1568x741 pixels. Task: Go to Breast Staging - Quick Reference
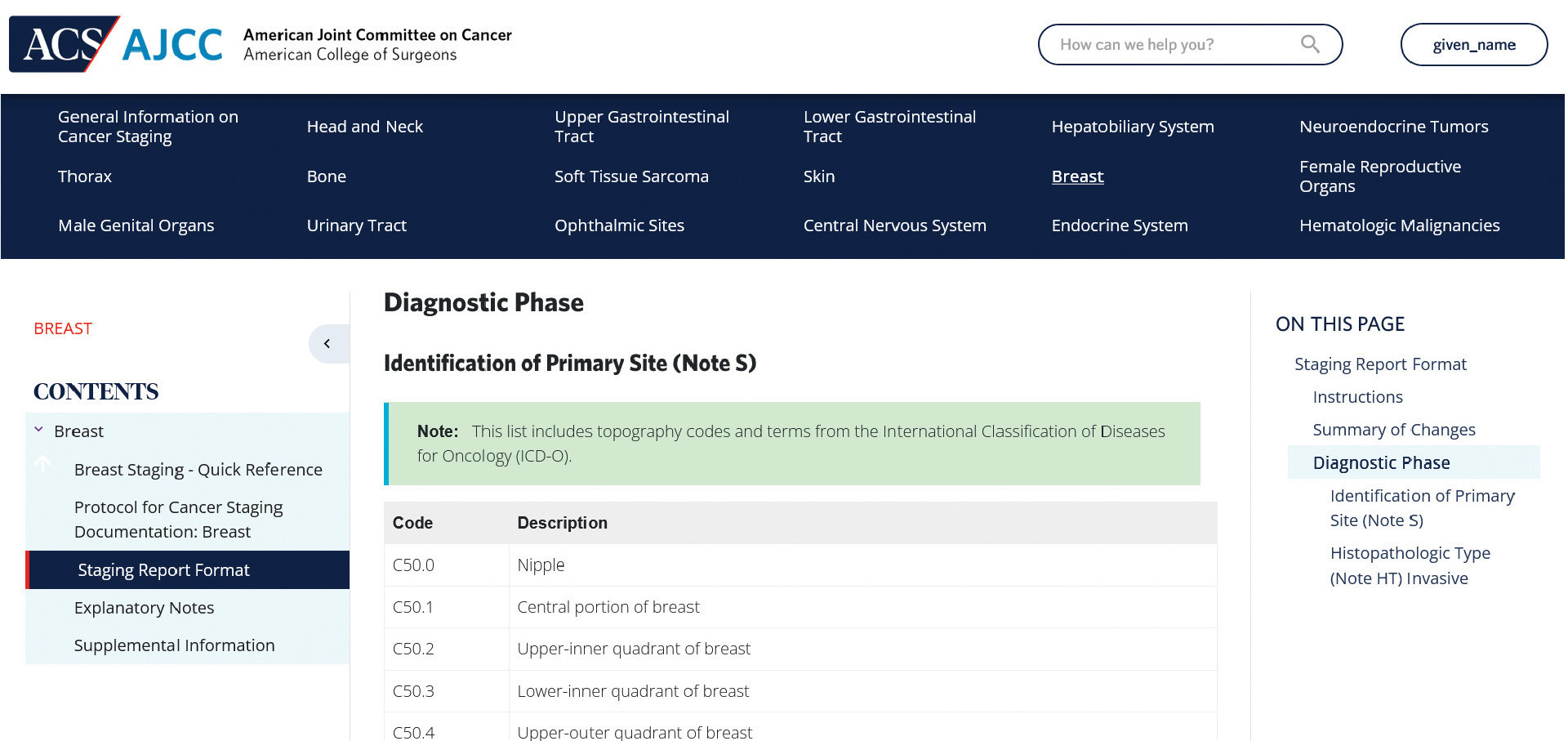click(198, 469)
